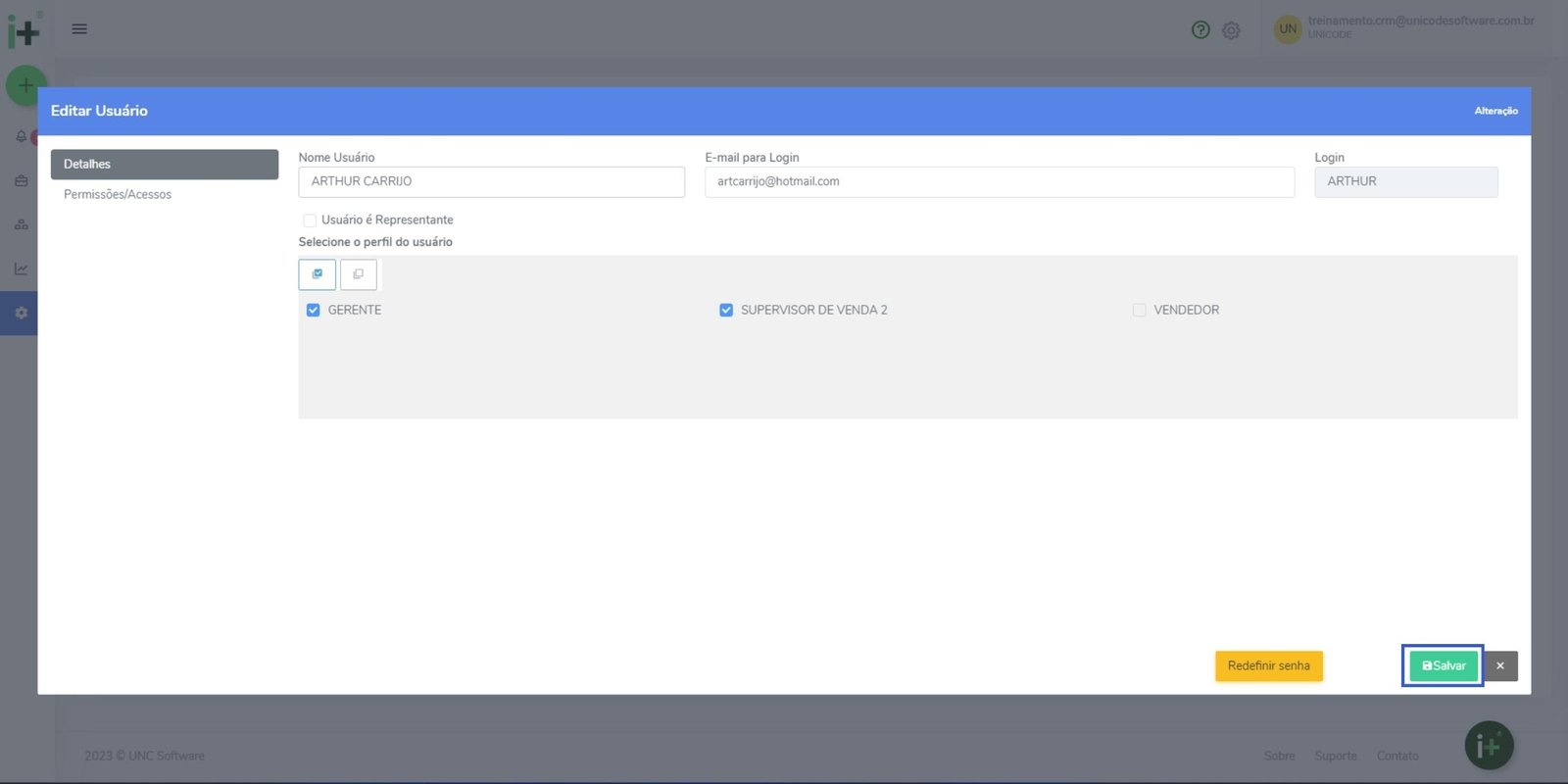The width and height of the screenshot is (1568, 784).
Task: Click the select-all profiles icon button
Action: coord(317,274)
